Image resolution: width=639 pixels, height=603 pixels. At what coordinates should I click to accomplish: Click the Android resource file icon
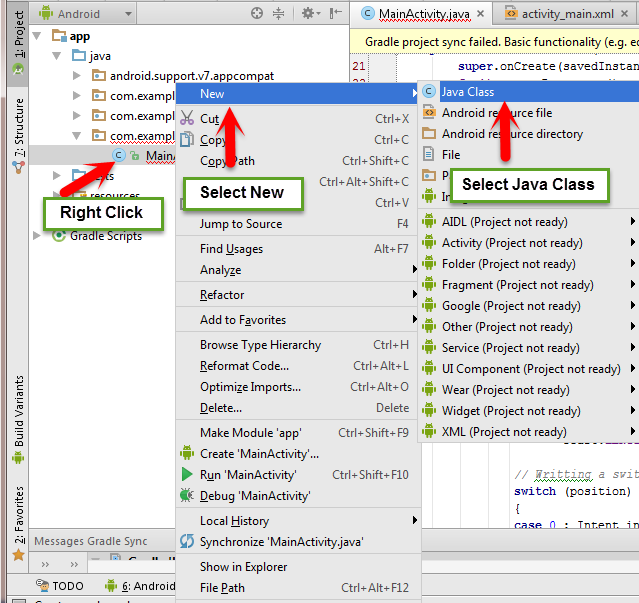tap(429, 112)
